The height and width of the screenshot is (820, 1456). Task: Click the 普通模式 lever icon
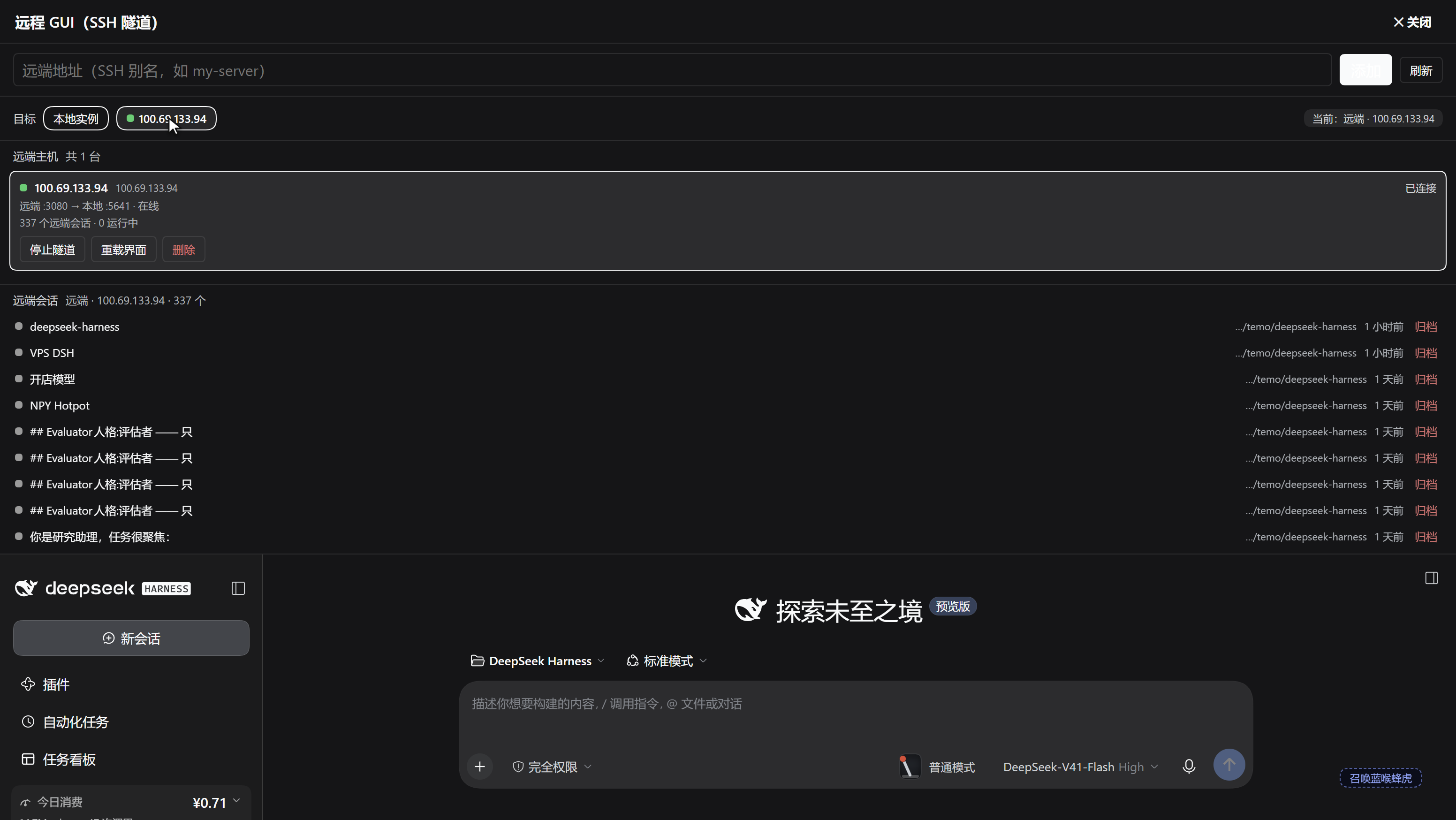point(910,767)
